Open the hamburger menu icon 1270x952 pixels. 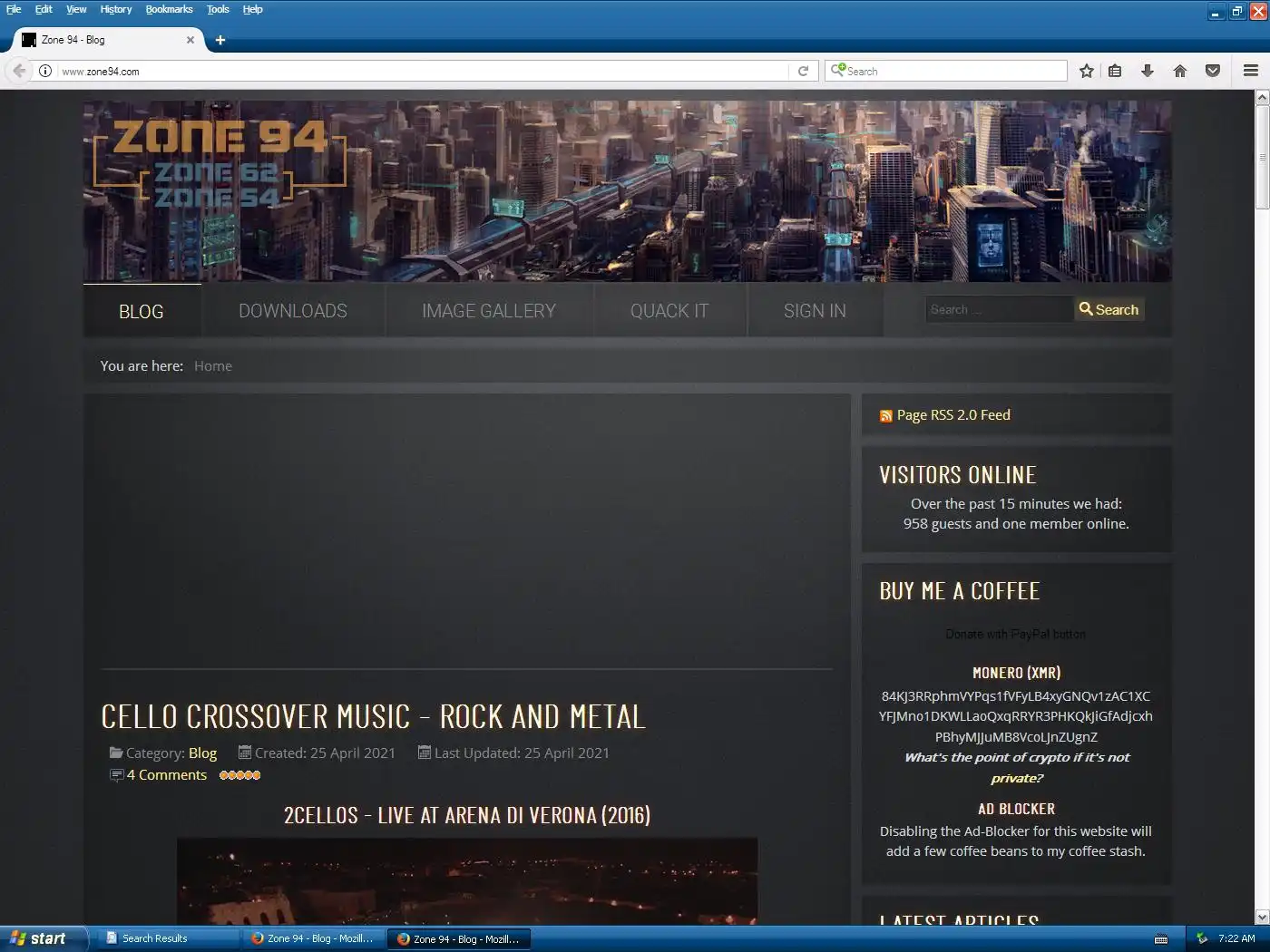pyautogui.click(x=1250, y=71)
